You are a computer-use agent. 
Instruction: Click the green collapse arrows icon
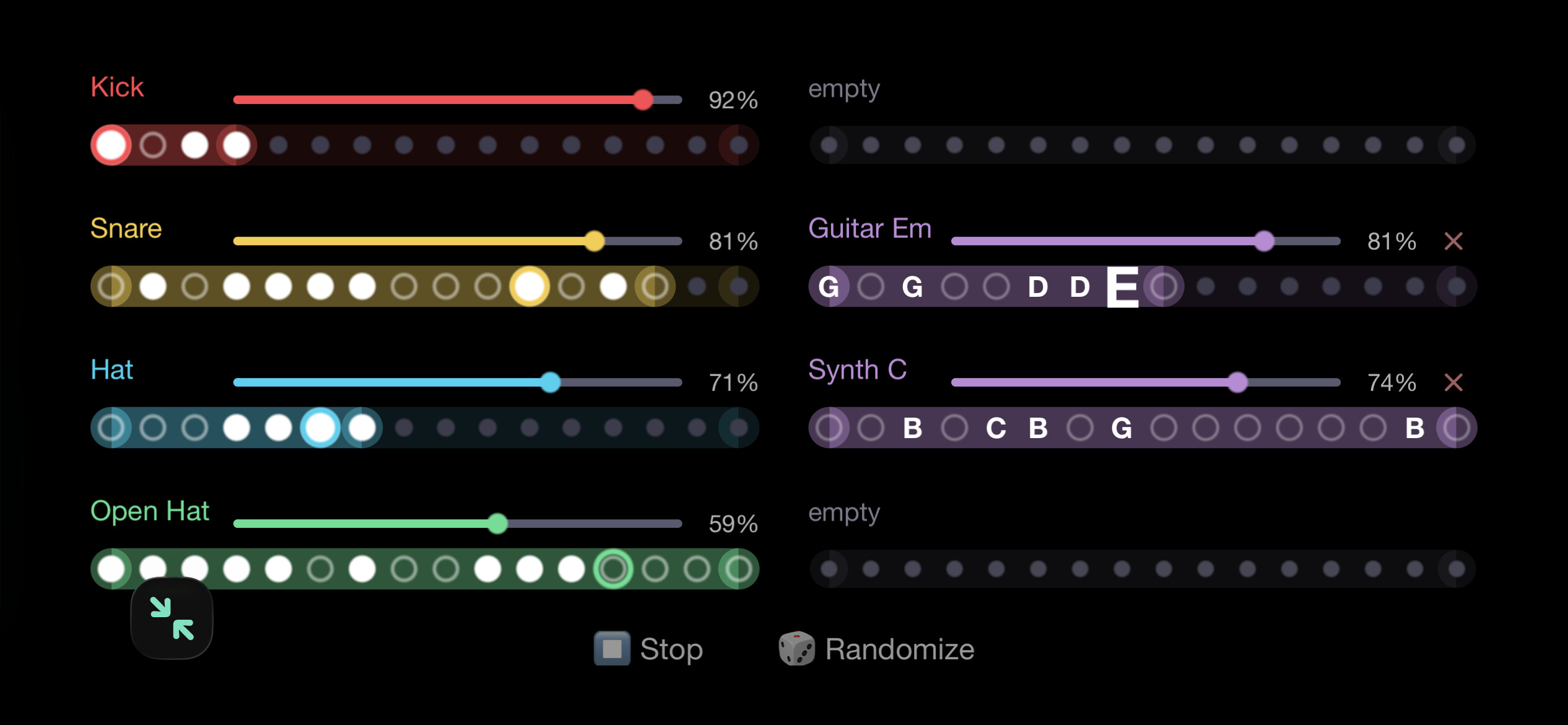[x=172, y=618]
